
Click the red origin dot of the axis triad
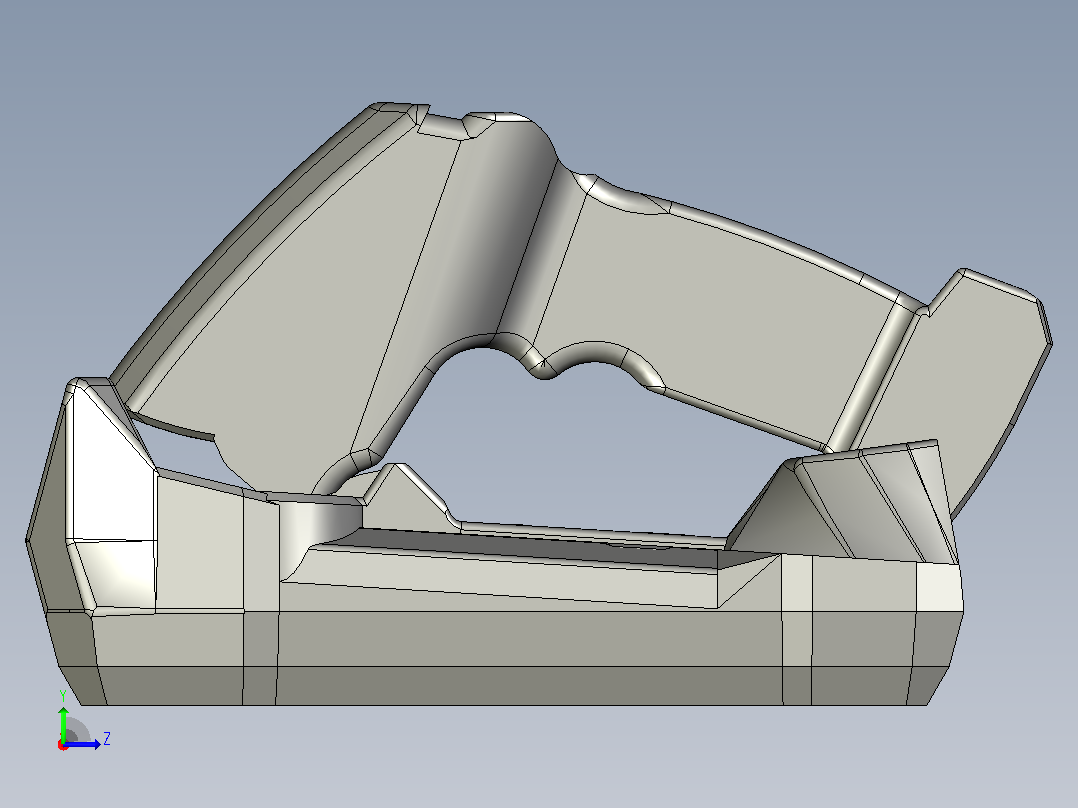63,745
